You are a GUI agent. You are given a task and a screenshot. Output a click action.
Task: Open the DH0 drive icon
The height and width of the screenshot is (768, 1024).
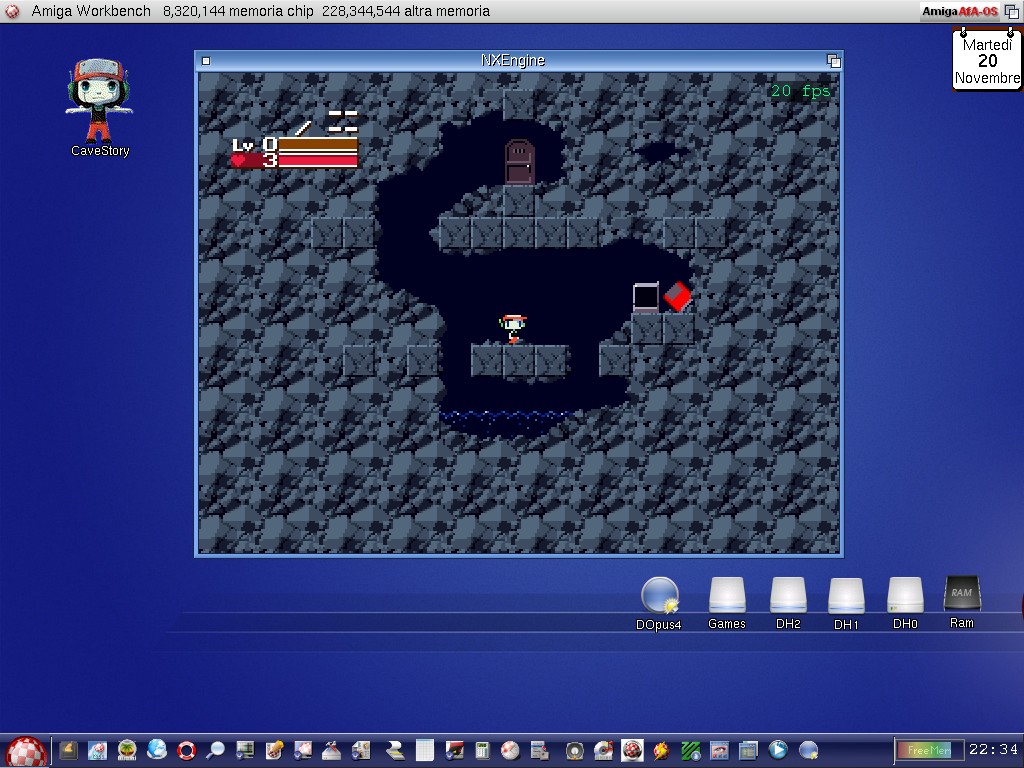(x=905, y=596)
